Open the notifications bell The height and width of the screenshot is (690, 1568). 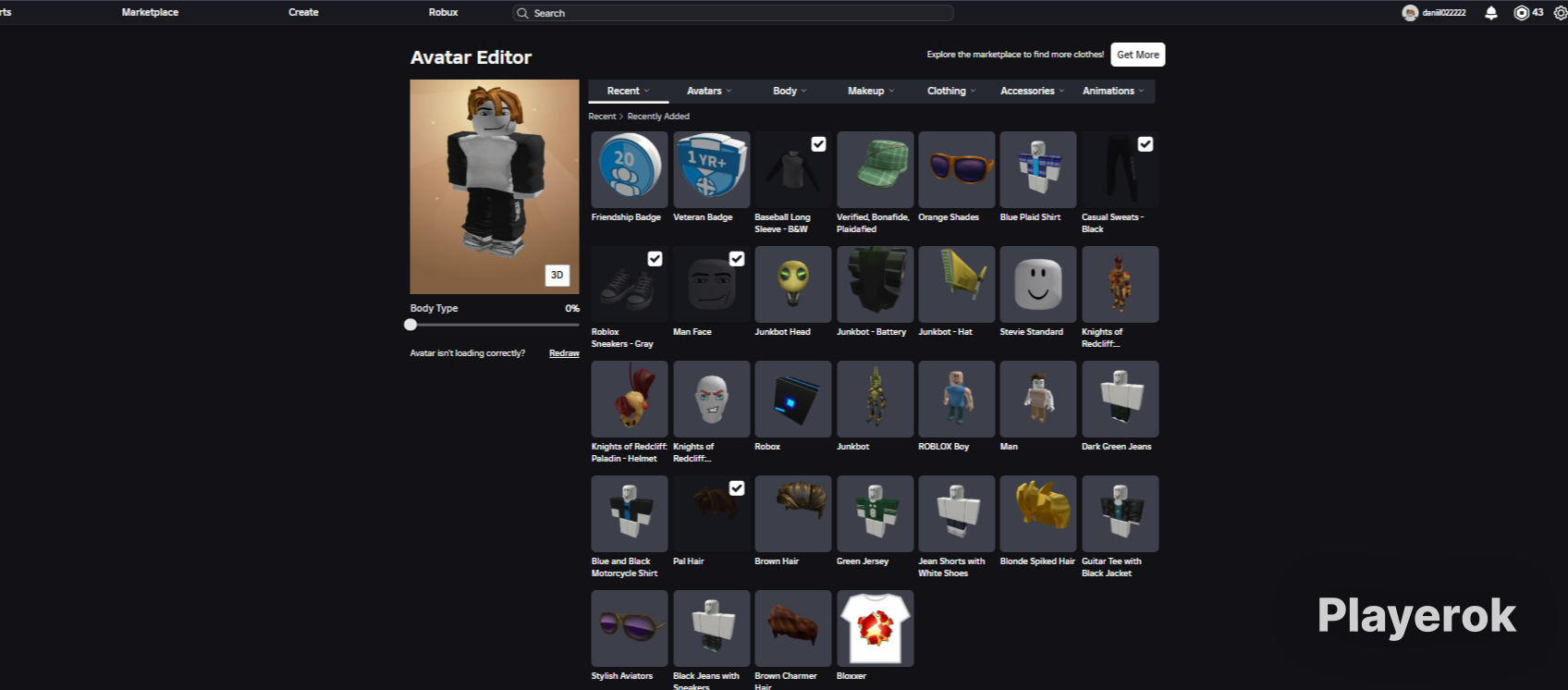pyautogui.click(x=1490, y=13)
